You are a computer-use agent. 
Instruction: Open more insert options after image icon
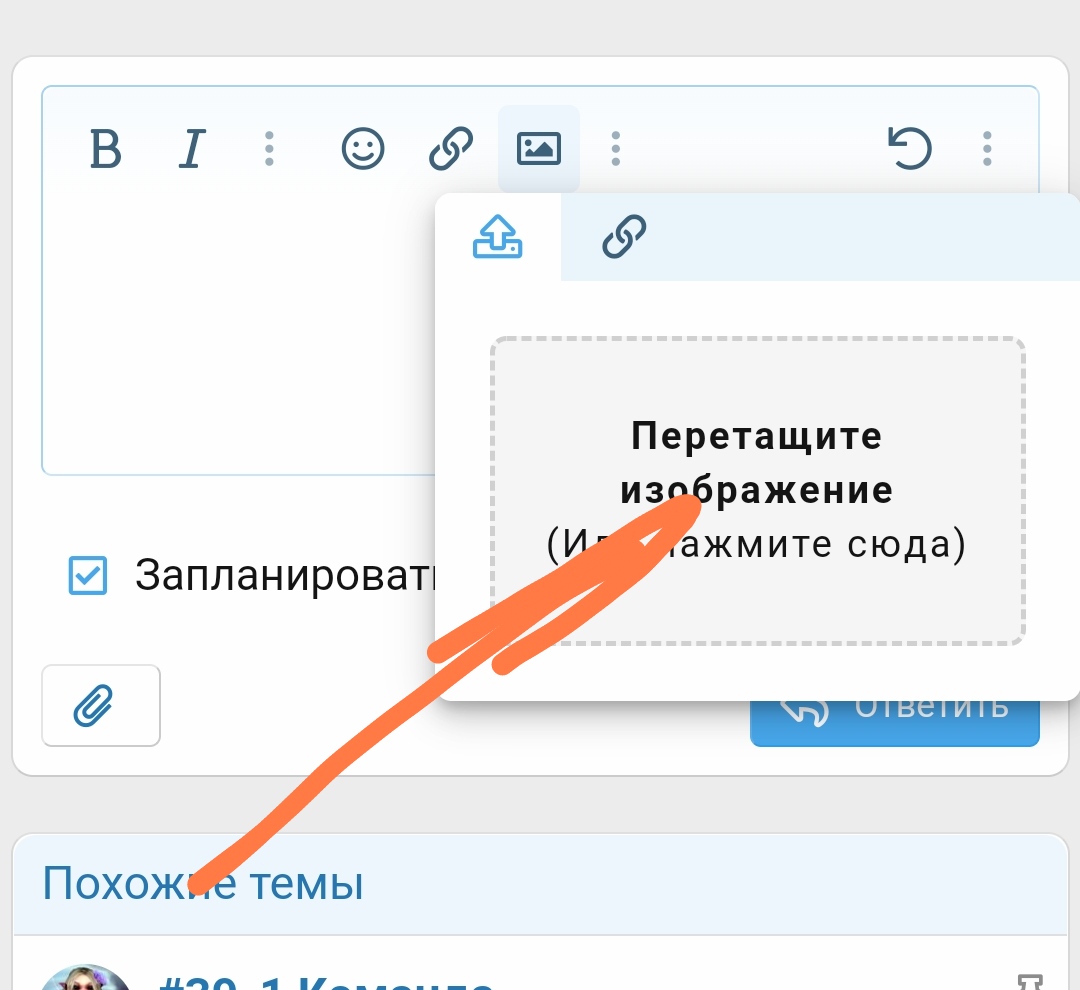pyautogui.click(x=616, y=149)
